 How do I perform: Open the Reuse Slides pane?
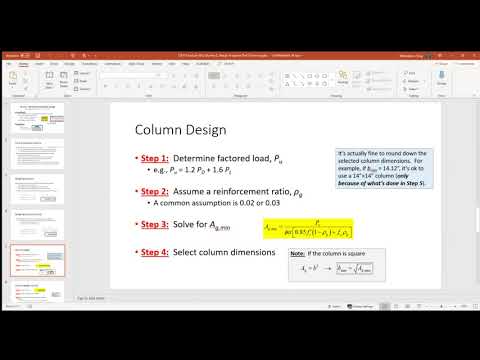64,79
